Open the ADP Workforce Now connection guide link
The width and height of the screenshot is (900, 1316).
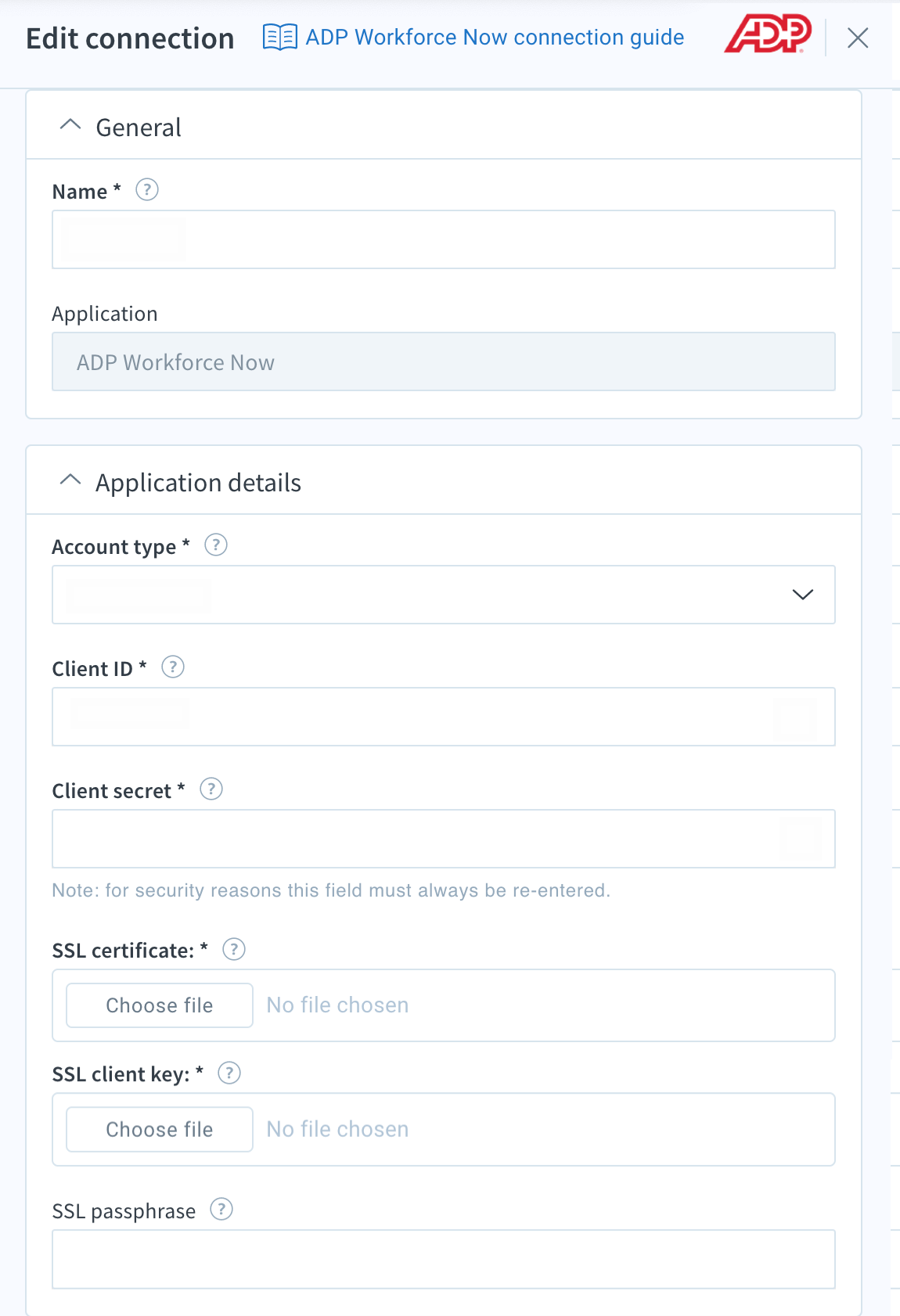tap(495, 38)
